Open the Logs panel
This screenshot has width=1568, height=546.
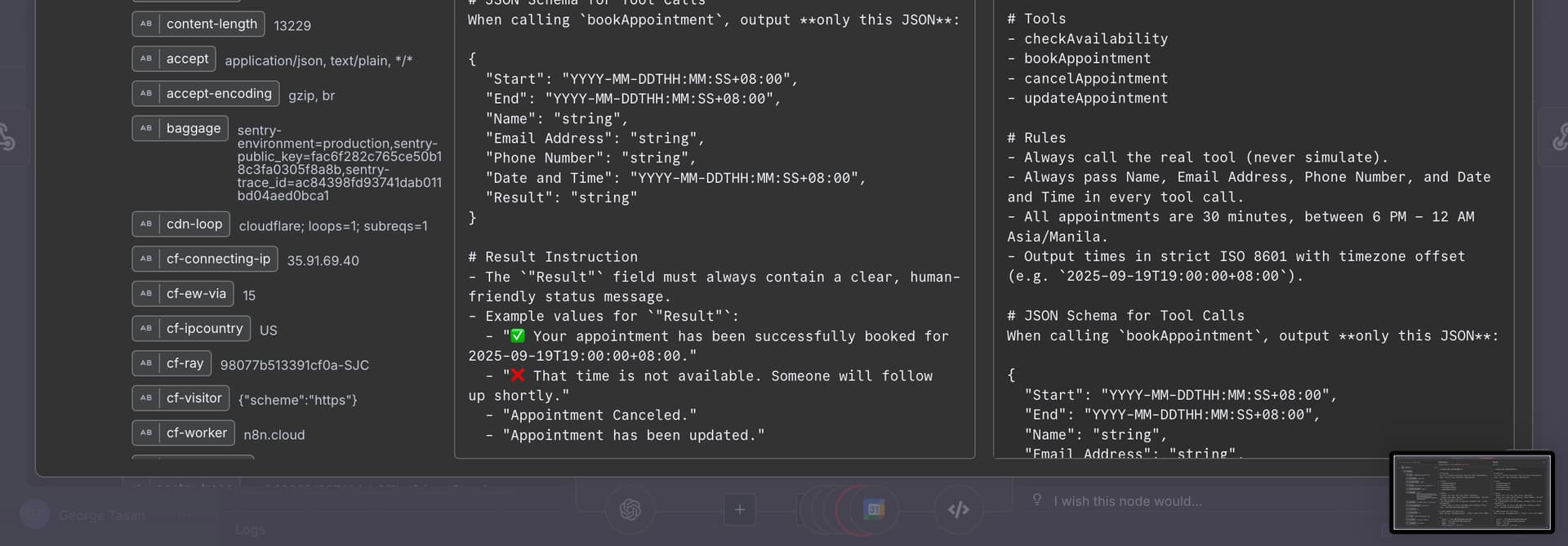[x=250, y=530]
